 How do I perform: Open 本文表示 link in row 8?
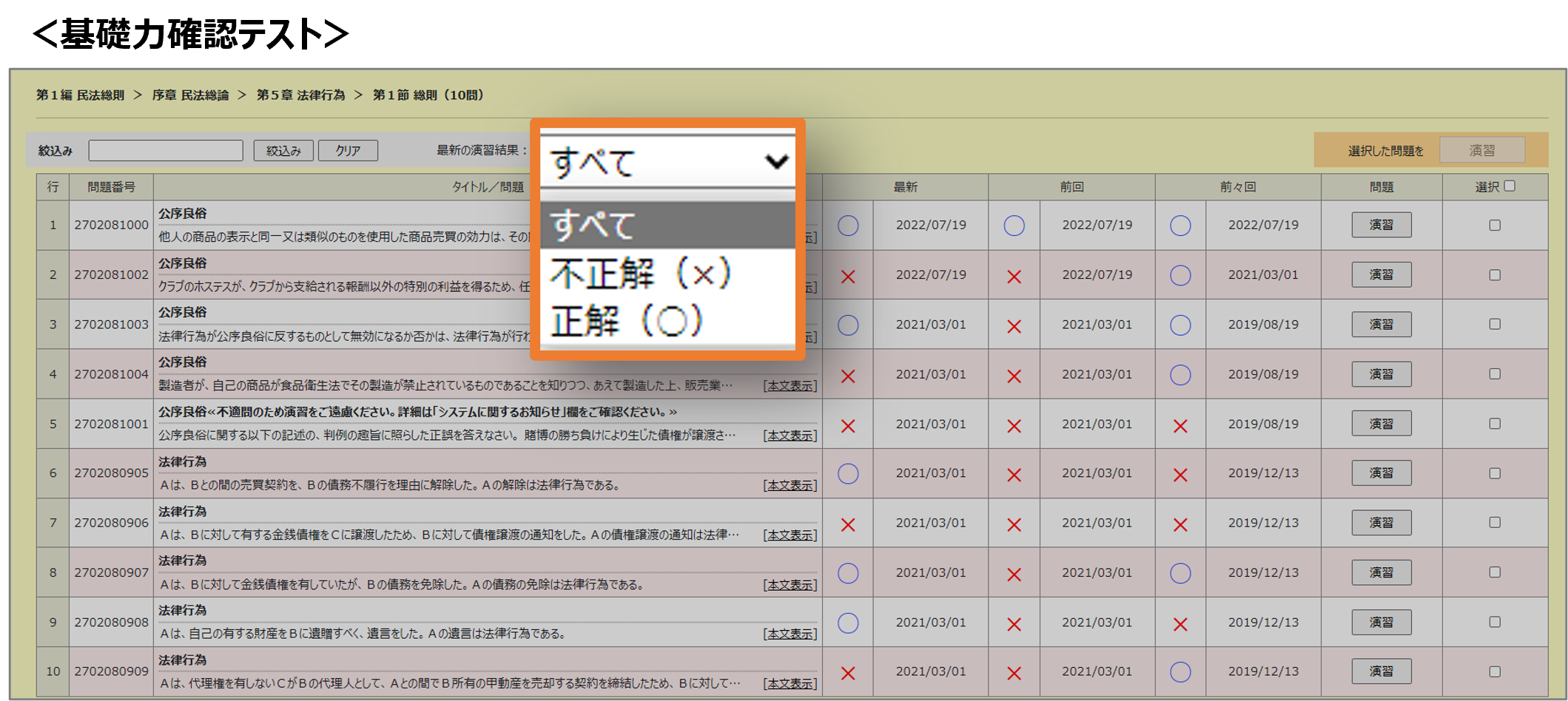(x=790, y=585)
